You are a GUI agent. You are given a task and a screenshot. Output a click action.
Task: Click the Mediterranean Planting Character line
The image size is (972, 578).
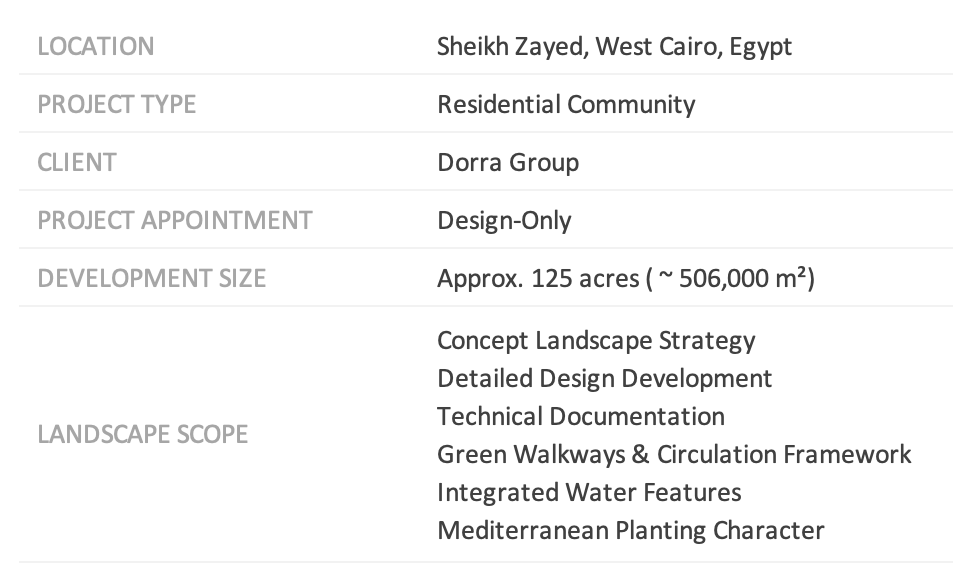[630, 531]
